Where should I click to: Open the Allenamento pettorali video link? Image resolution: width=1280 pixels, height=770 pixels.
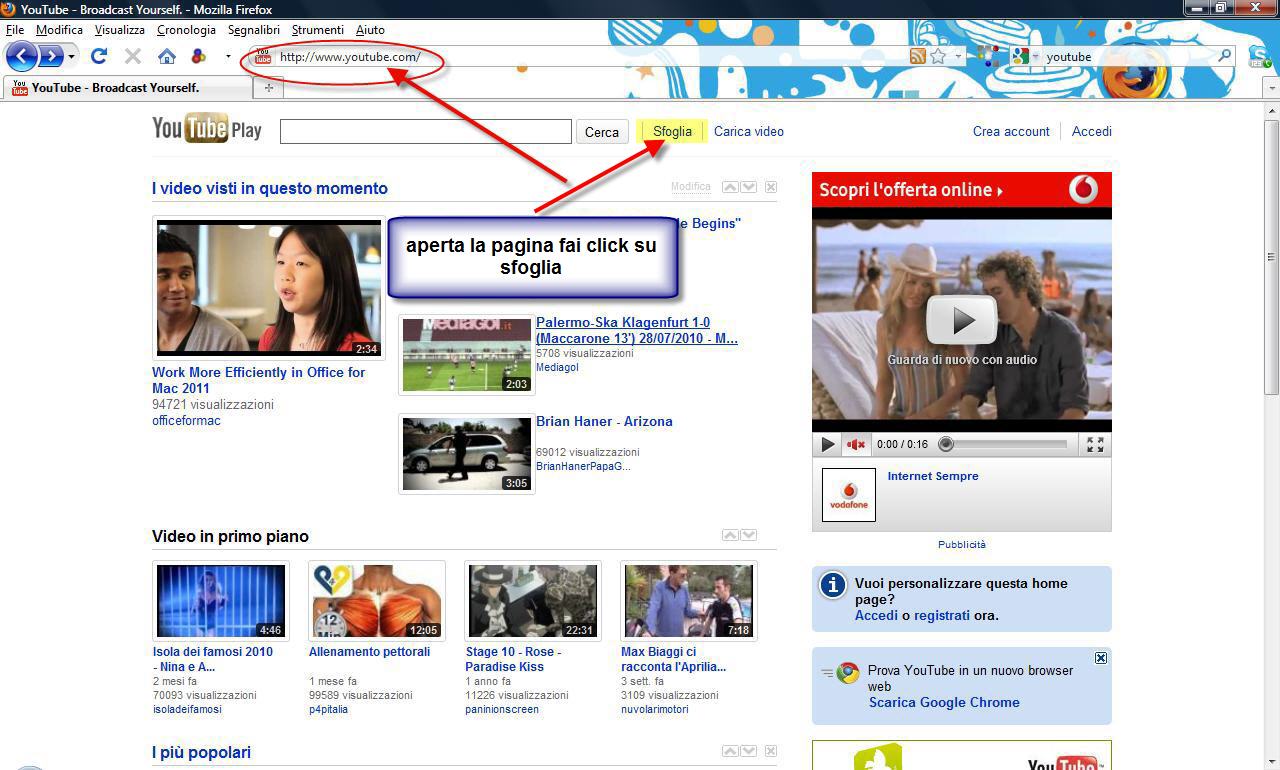pos(369,652)
